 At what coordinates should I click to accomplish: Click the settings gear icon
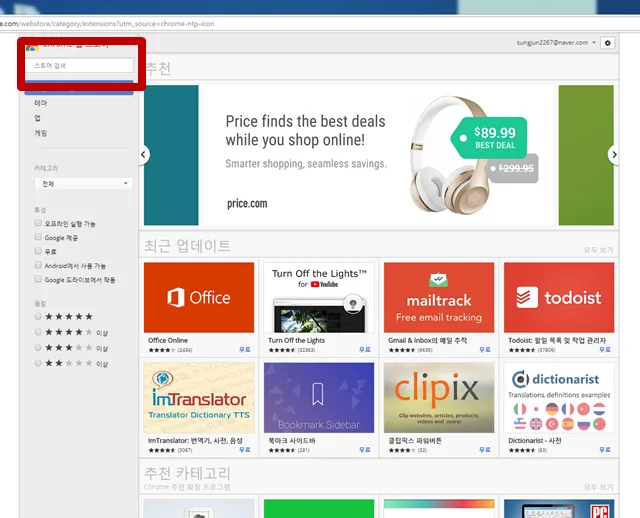pyautogui.click(x=607, y=43)
